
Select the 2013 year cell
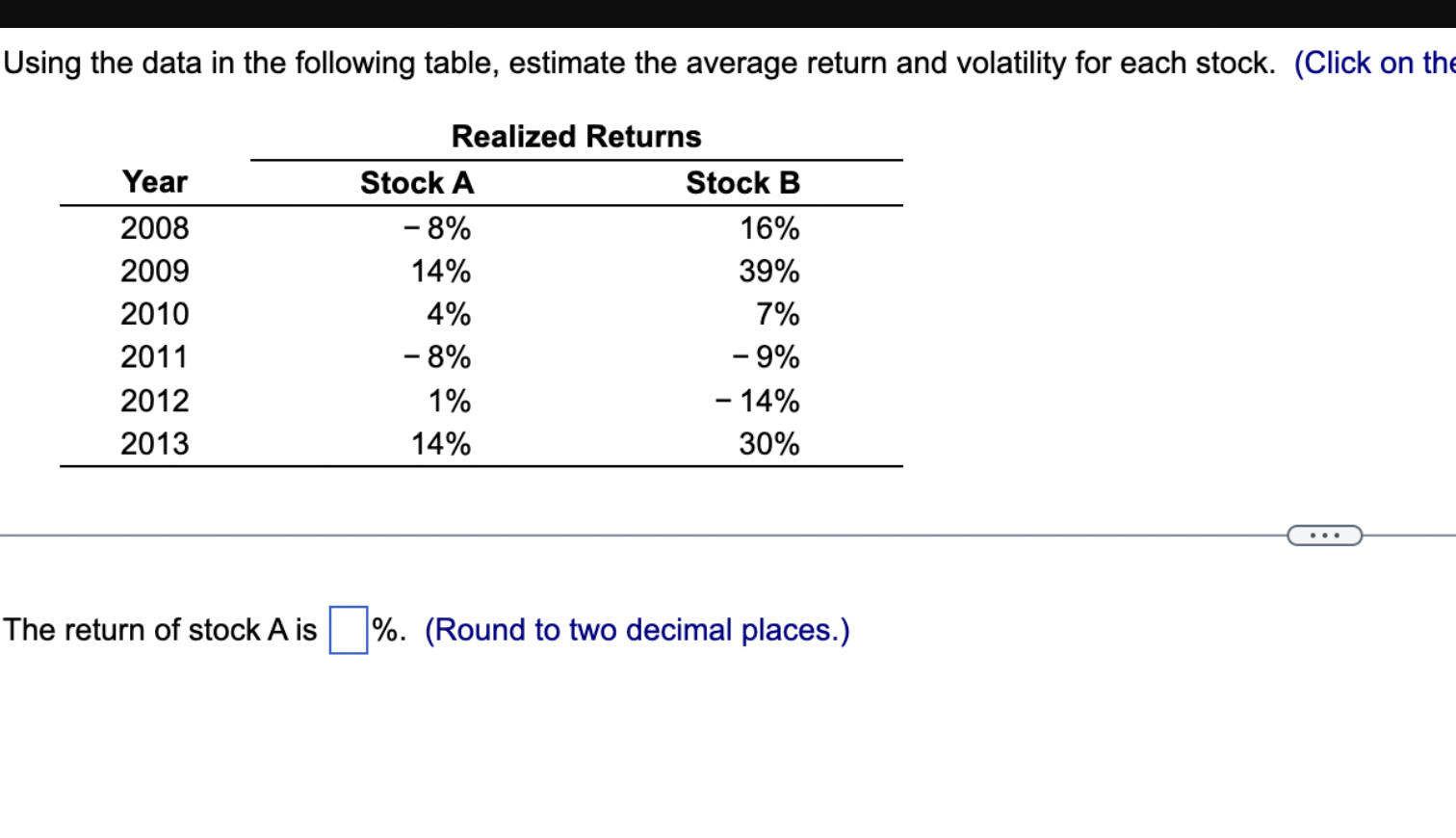pyautogui.click(x=154, y=444)
